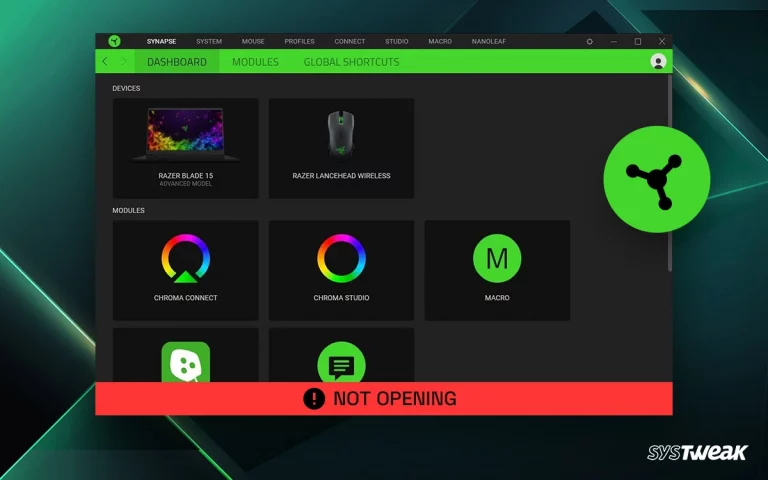This screenshot has height=480, width=768.
Task: Open the chat bubble module icon
Action: point(341,362)
